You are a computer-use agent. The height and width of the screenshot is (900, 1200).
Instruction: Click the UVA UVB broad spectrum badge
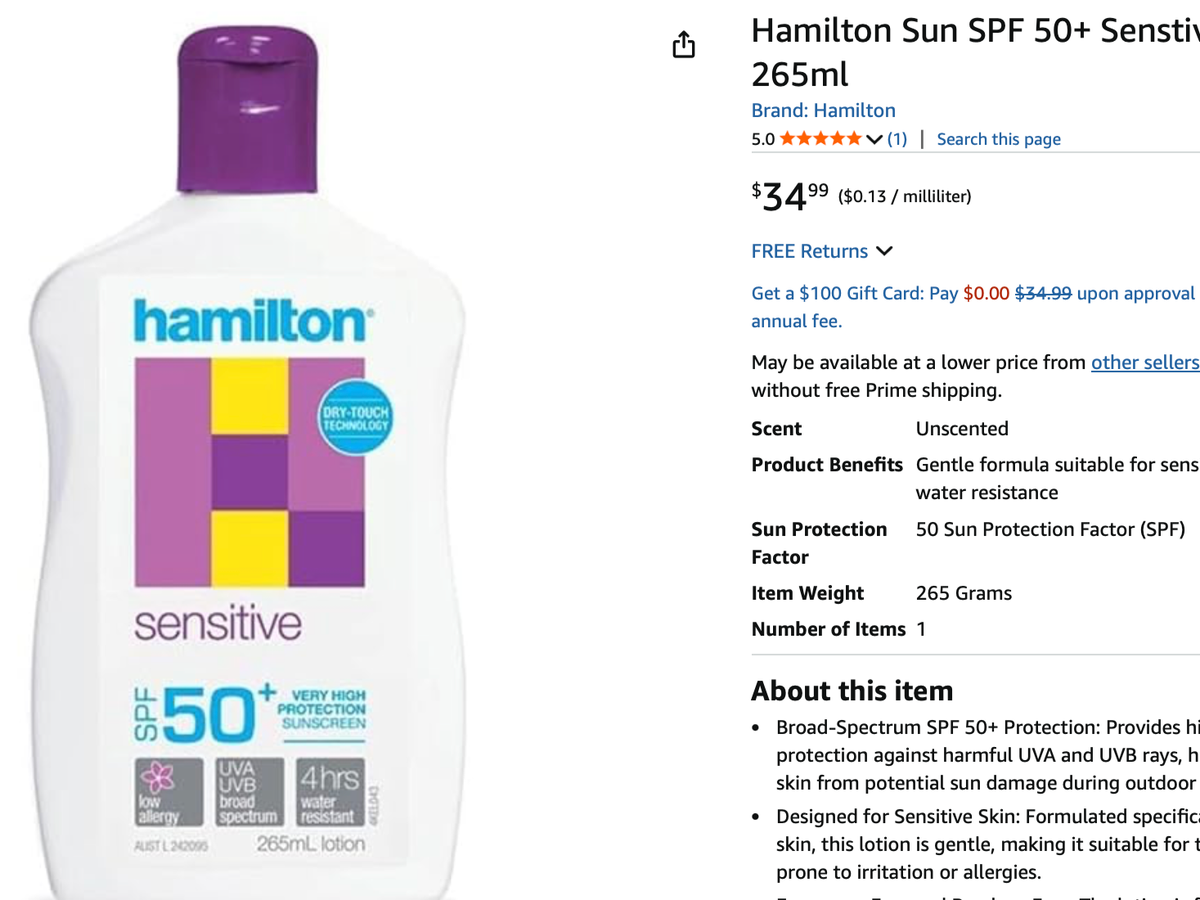pos(250,792)
